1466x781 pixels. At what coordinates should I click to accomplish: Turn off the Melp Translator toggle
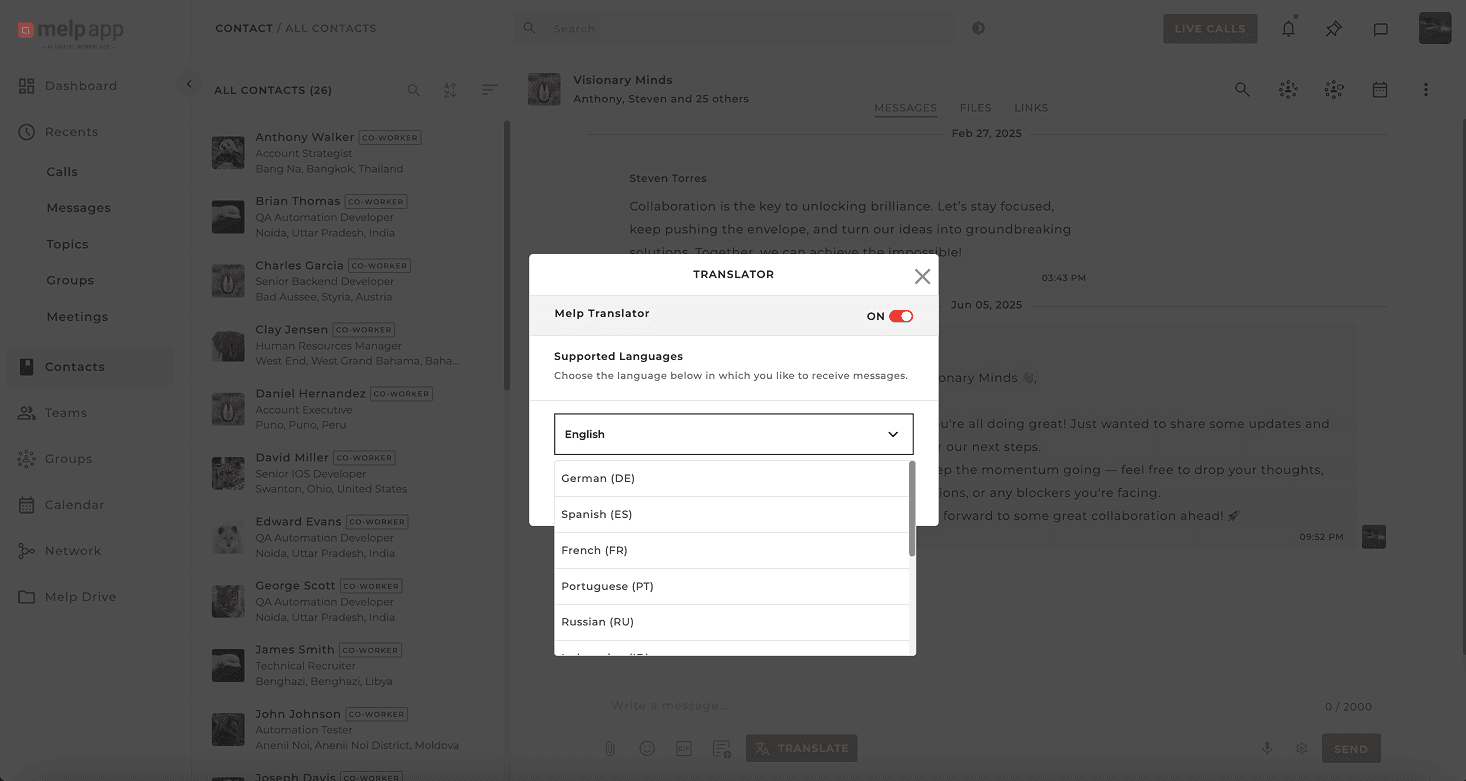(900, 316)
